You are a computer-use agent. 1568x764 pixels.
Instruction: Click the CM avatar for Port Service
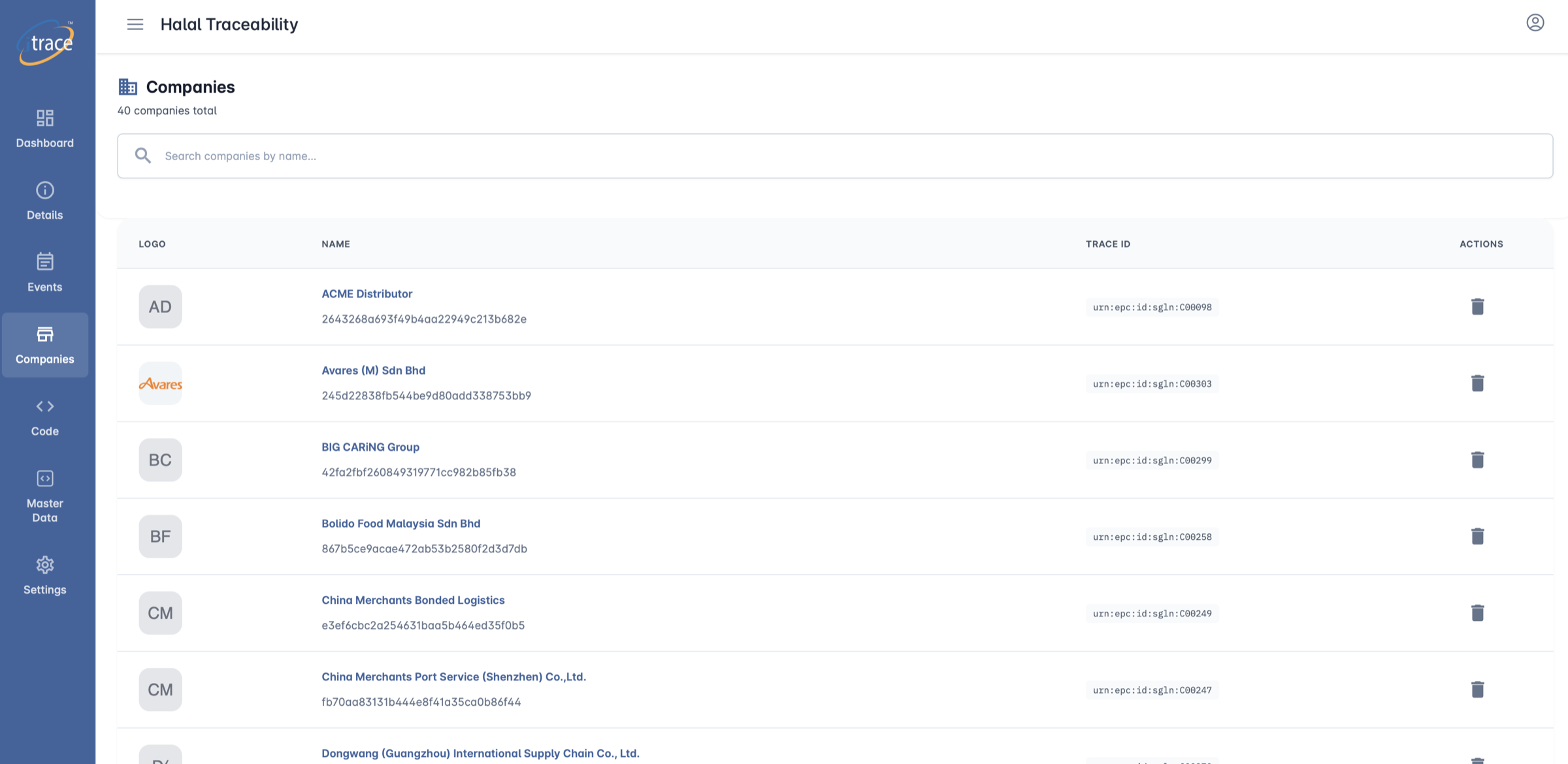click(160, 689)
